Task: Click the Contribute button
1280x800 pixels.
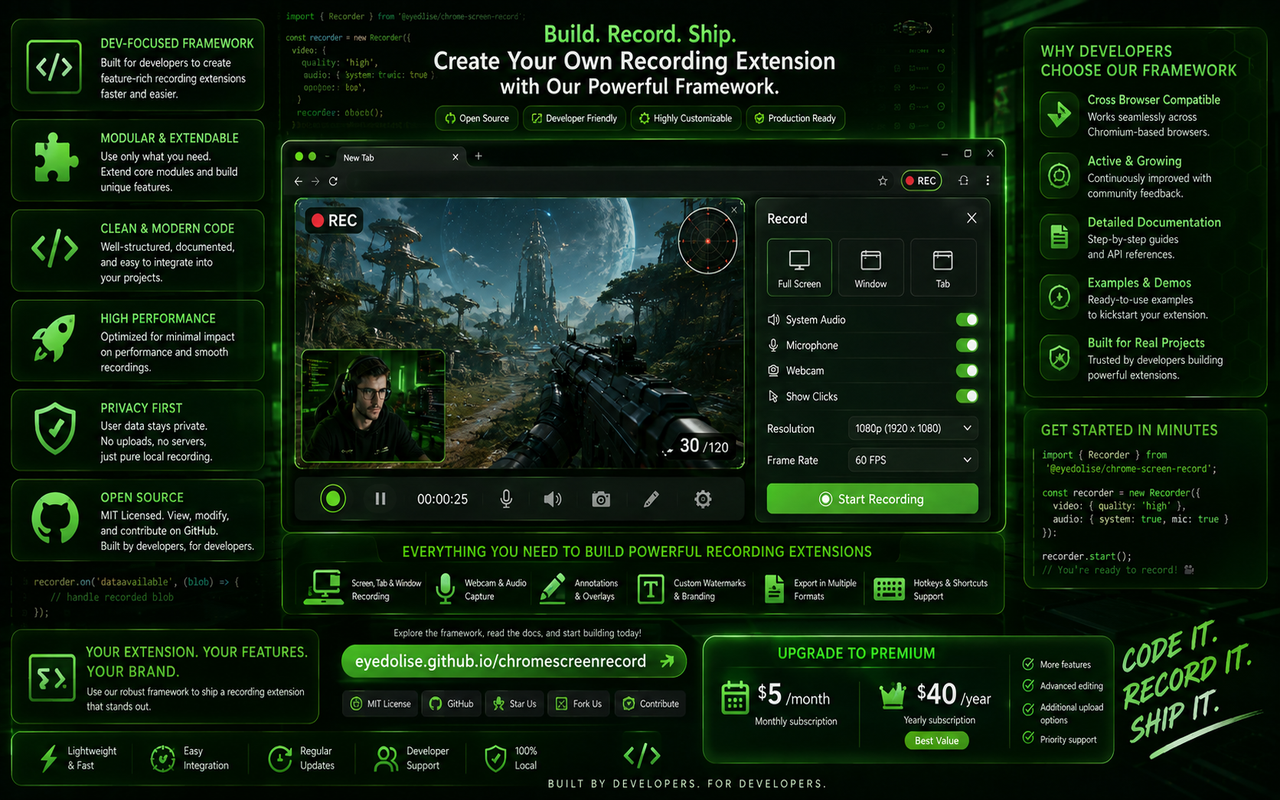Action: coord(650,704)
